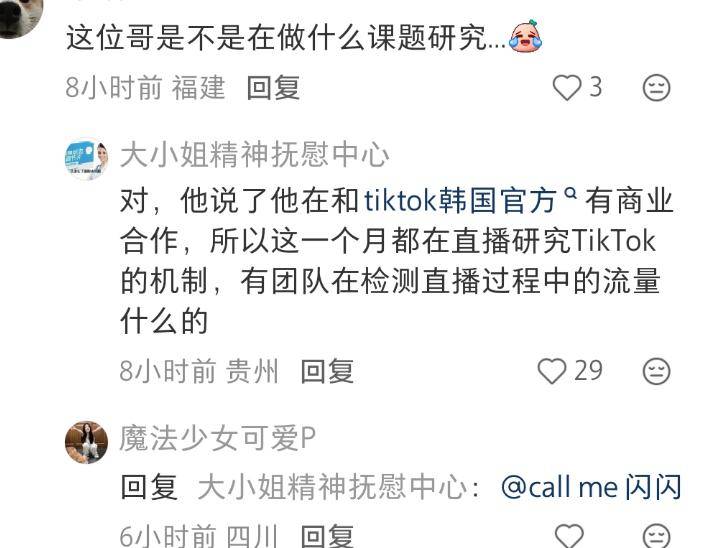The width and height of the screenshot is (715, 548).
Task: Like 魔法少女可爱P's 四川 comment
Action: click(x=570, y=536)
